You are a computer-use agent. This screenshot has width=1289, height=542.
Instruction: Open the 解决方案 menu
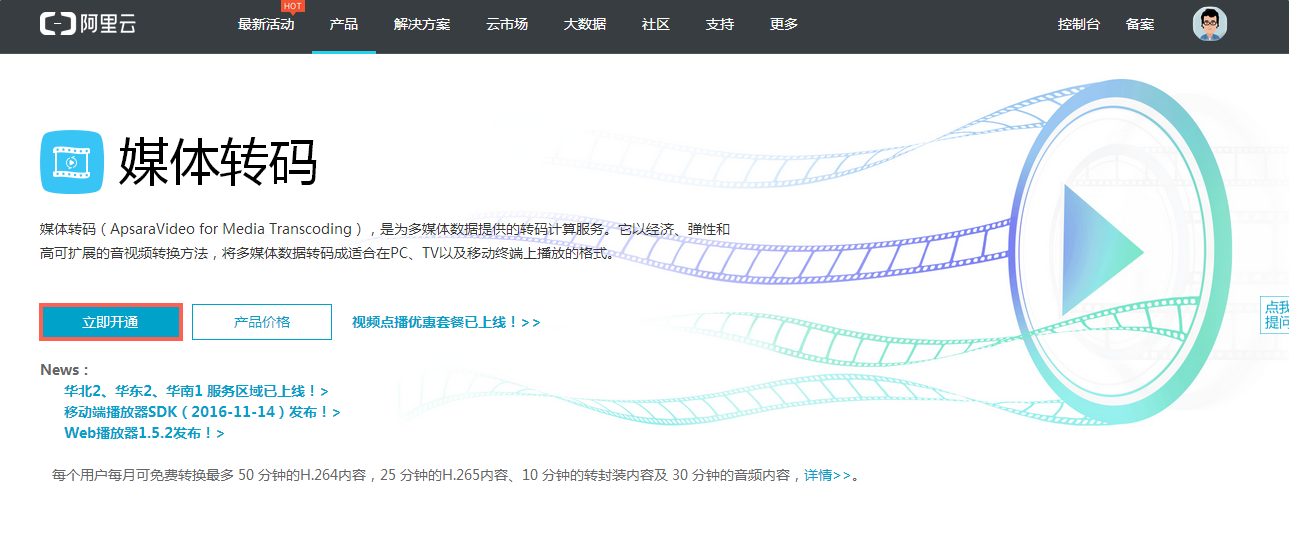422,24
